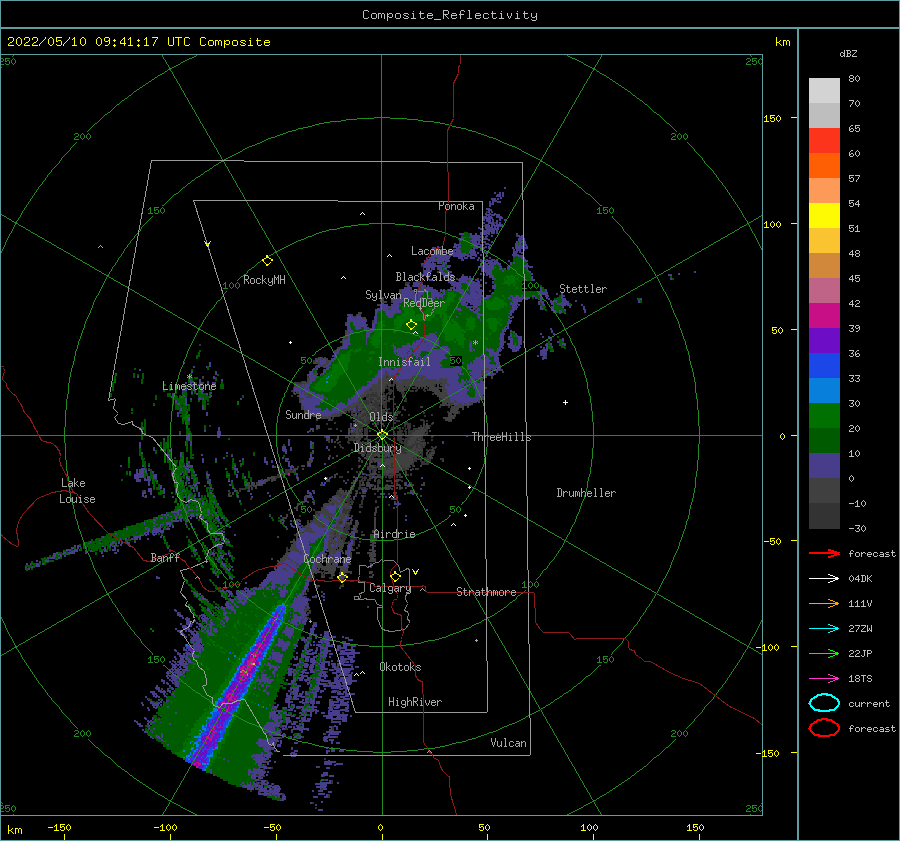The height and width of the screenshot is (841, 900).
Task: Click the -150 tick on the bottom axis
Action: [x=59, y=827]
